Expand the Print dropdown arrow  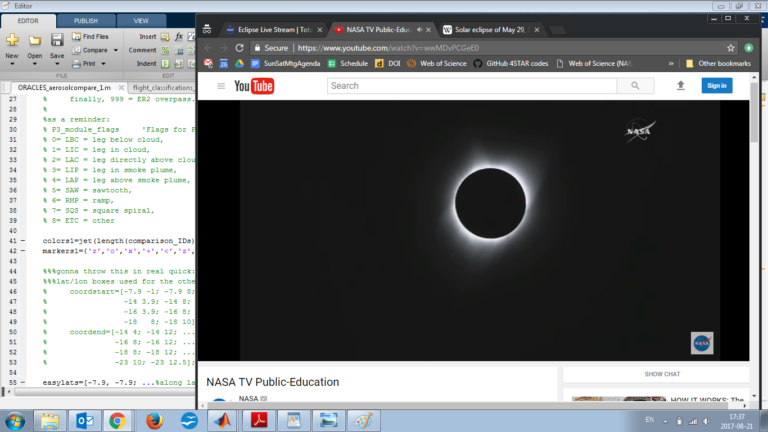[x=103, y=62]
